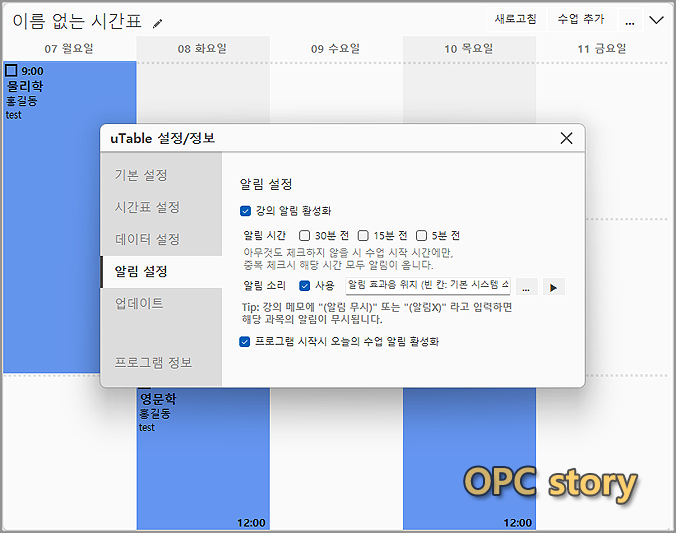The image size is (676, 533).
Task: Click the 수업 추가 button
Action: coord(581,19)
